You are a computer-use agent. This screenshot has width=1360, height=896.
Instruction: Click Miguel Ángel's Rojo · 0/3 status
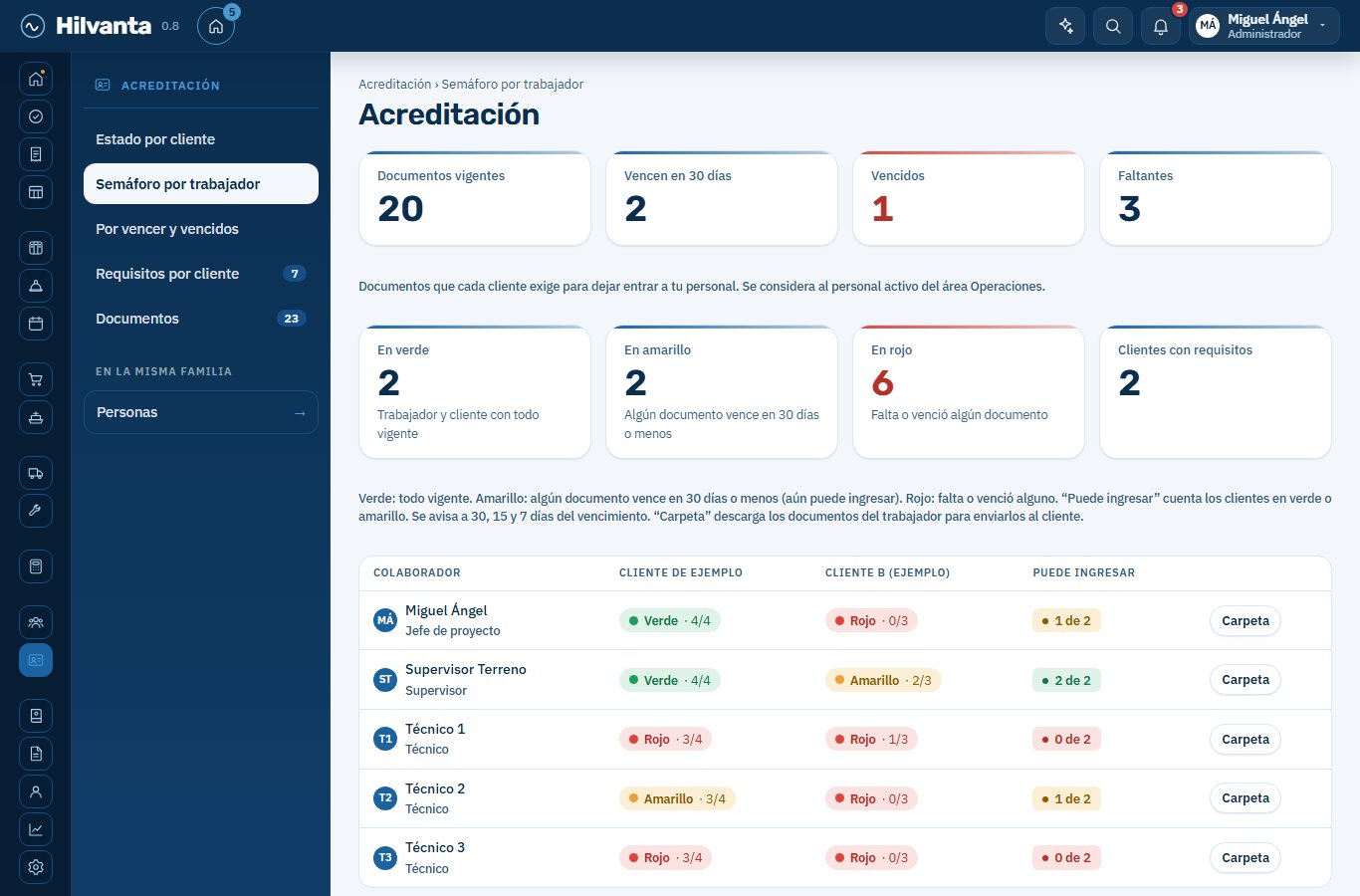click(x=870, y=620)
